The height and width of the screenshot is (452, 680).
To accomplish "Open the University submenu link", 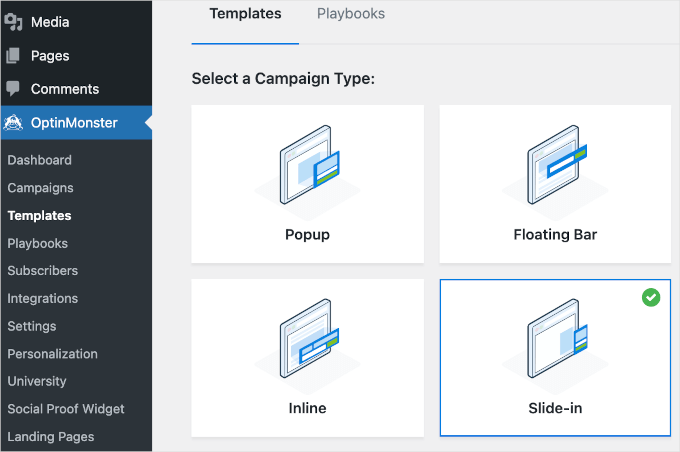I will click(37, 381).
